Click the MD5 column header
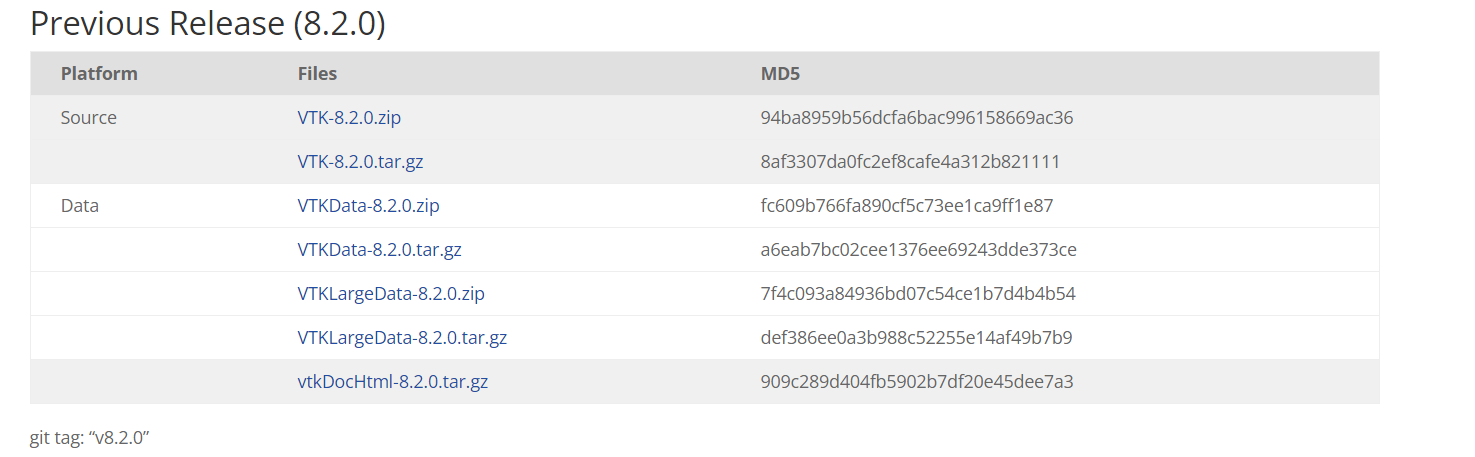The image size is (1475, 457). [780, 74]
